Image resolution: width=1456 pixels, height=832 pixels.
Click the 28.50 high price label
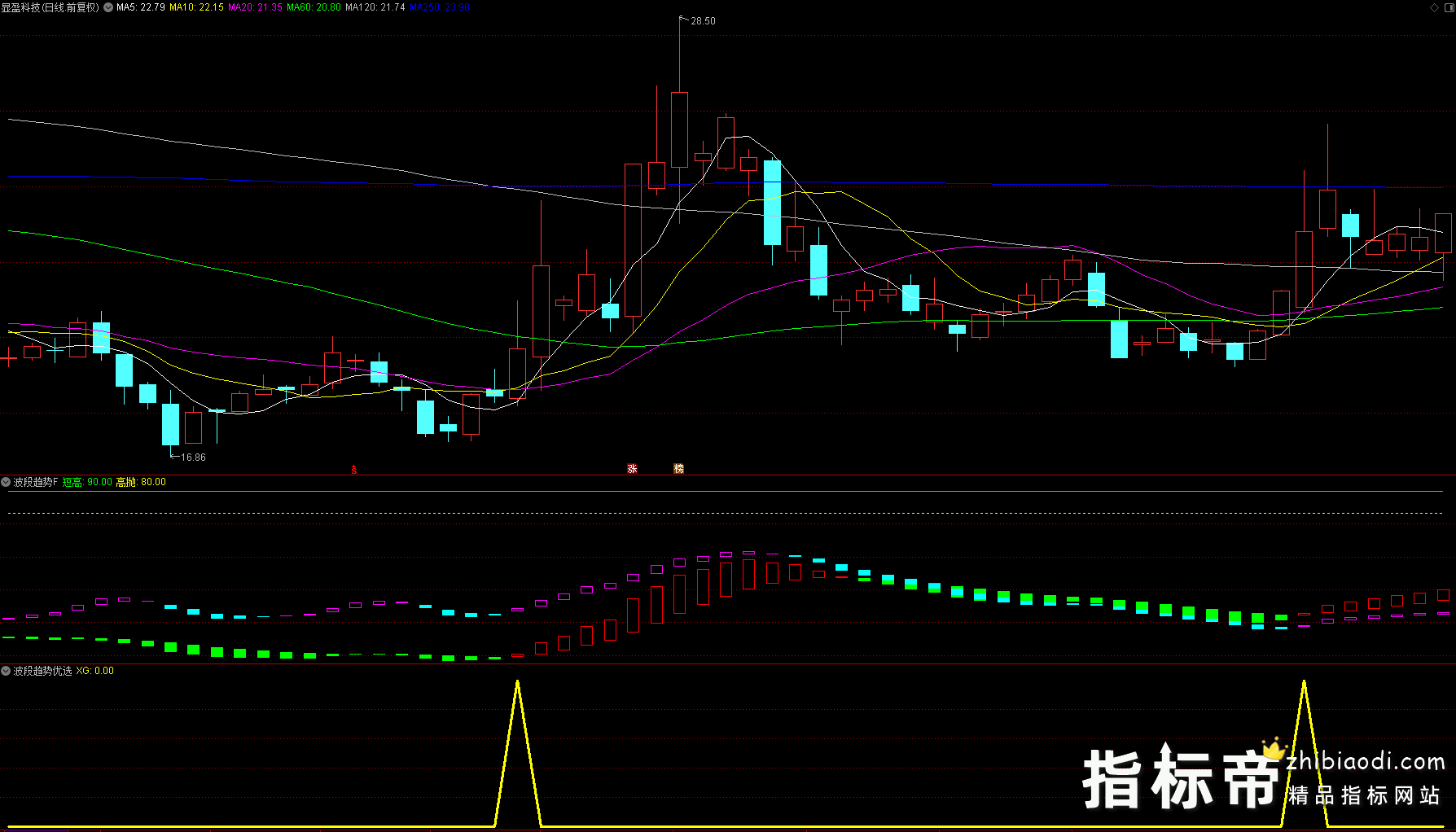coord(703,21)
